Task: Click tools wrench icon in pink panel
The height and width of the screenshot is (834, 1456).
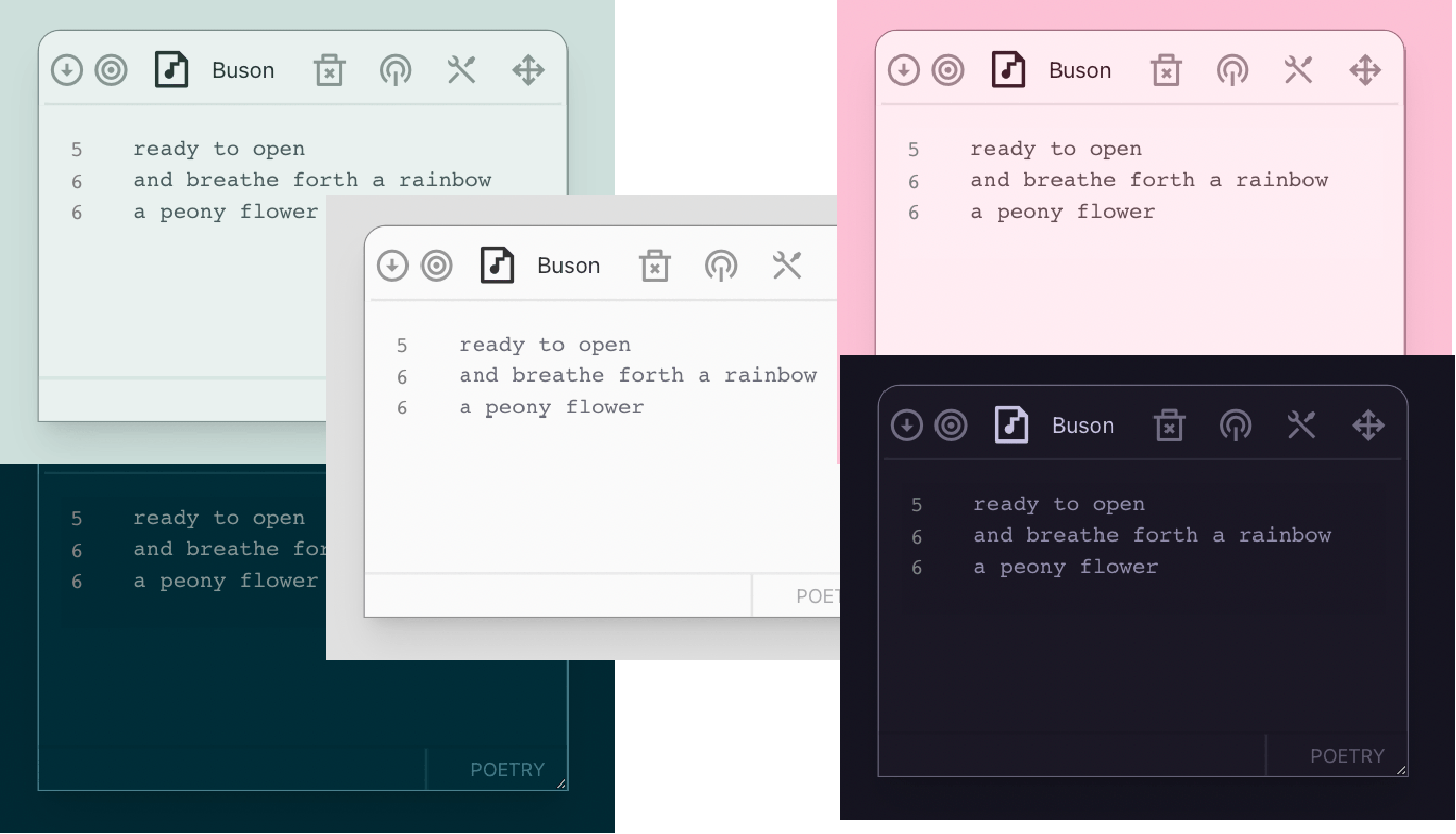Action: click(x=1298, y=70)
